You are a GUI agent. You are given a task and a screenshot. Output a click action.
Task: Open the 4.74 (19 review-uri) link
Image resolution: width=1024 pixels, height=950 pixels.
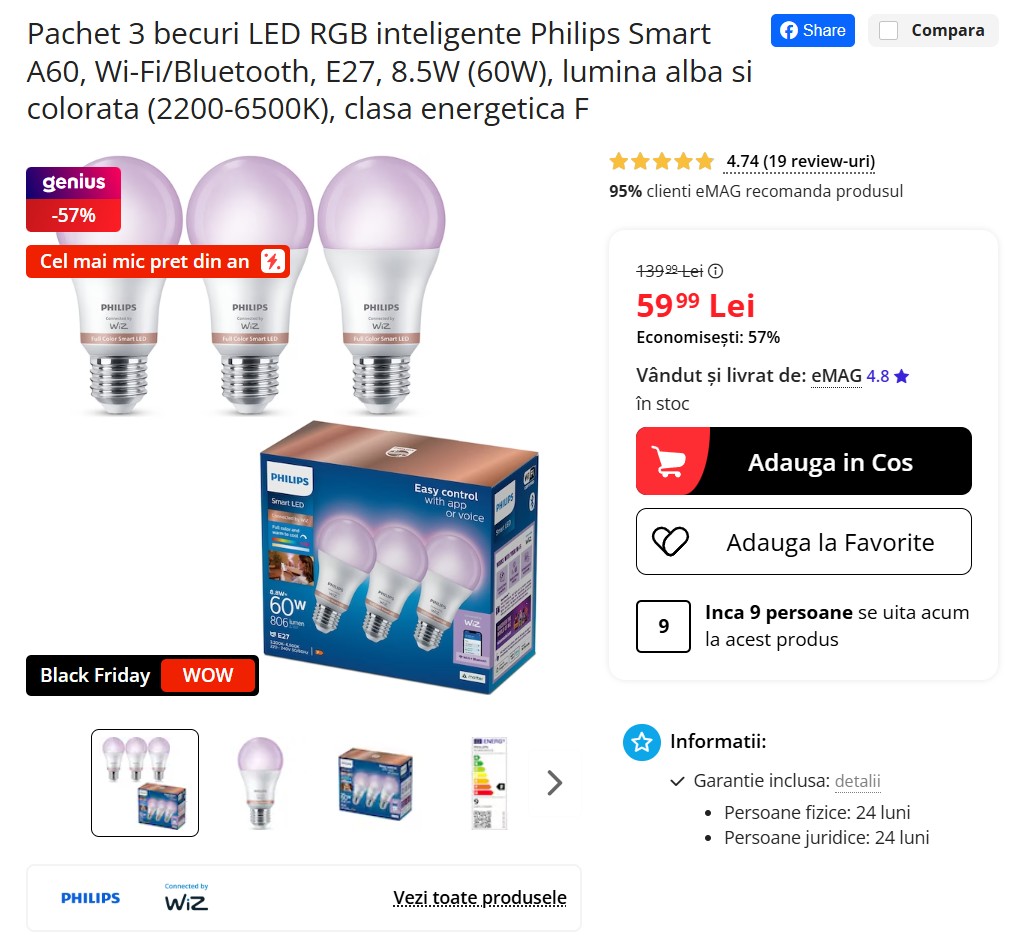800,161
